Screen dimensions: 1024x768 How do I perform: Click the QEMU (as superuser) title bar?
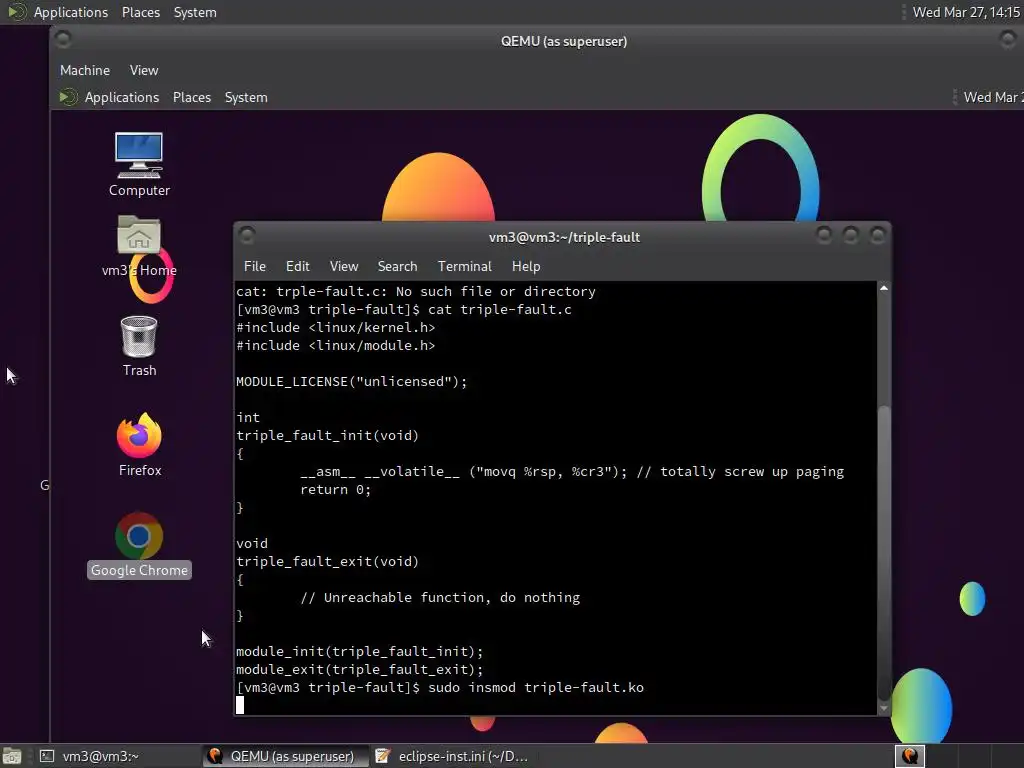pyautogui.click(x=564, y=41)
